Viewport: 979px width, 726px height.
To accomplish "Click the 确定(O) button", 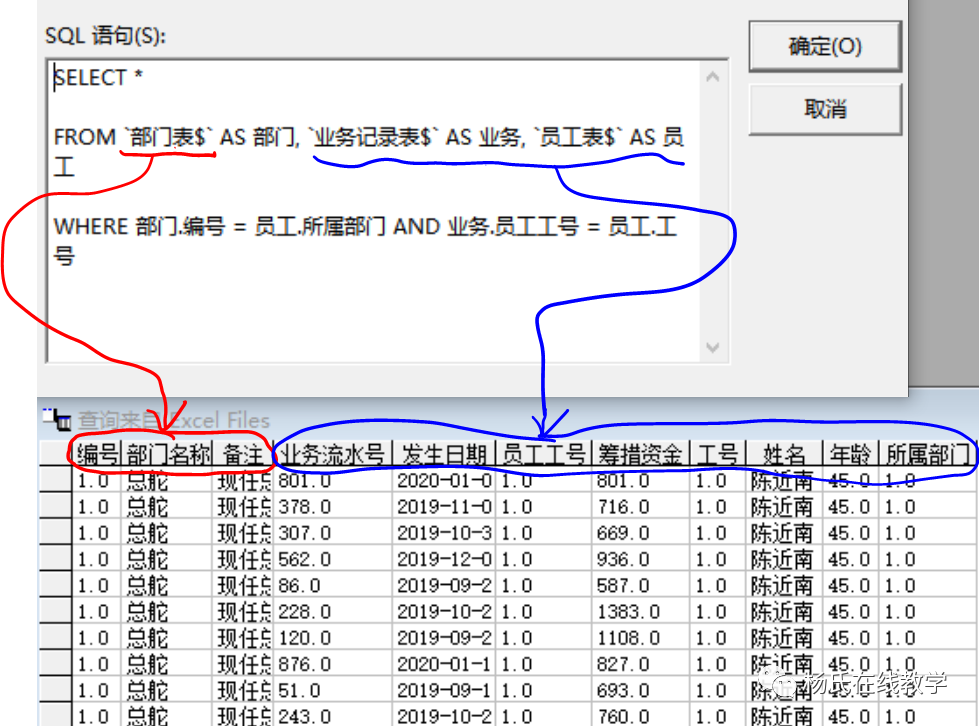I will [x=825, y=46].
